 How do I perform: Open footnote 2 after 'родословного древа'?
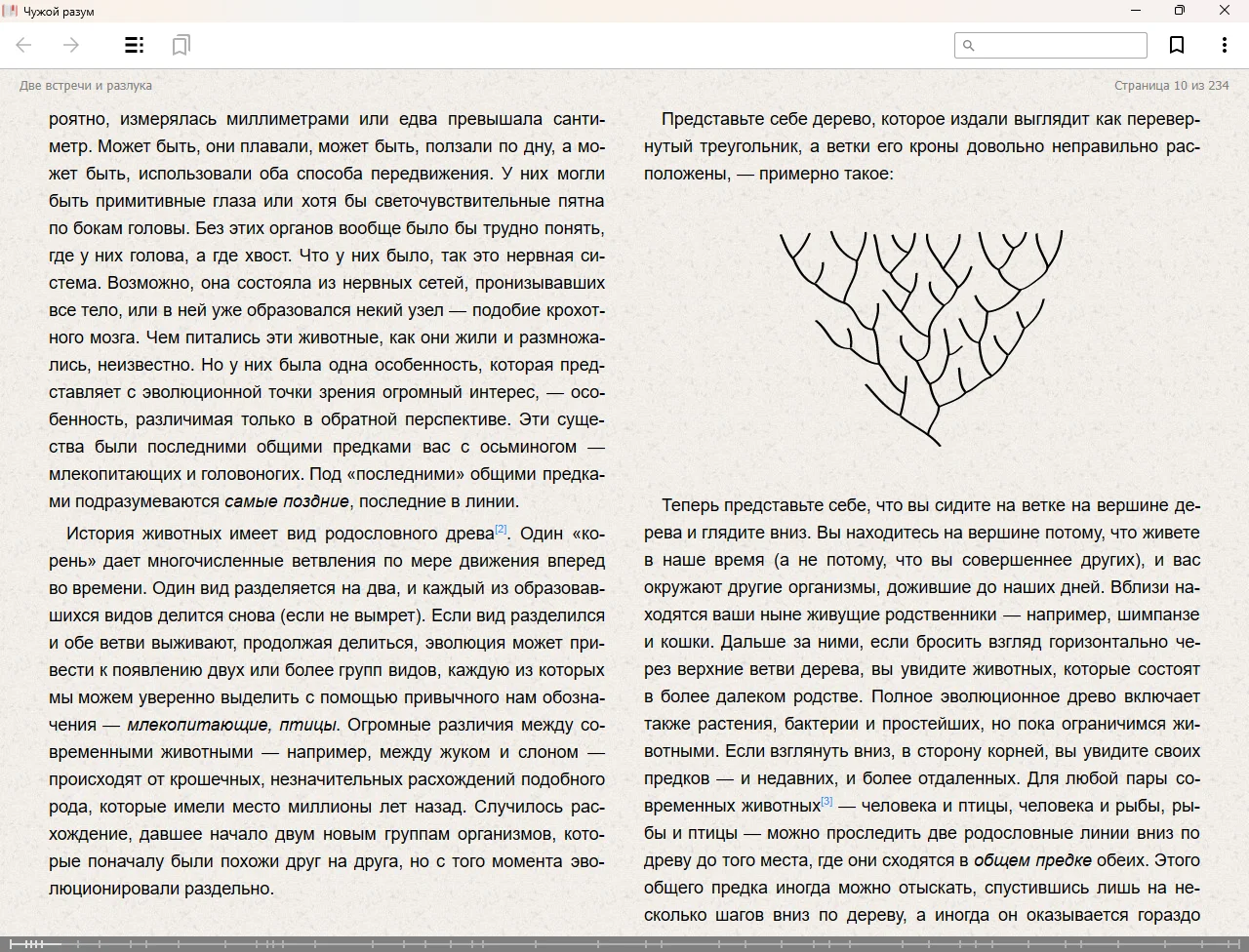tap(501, 529)
